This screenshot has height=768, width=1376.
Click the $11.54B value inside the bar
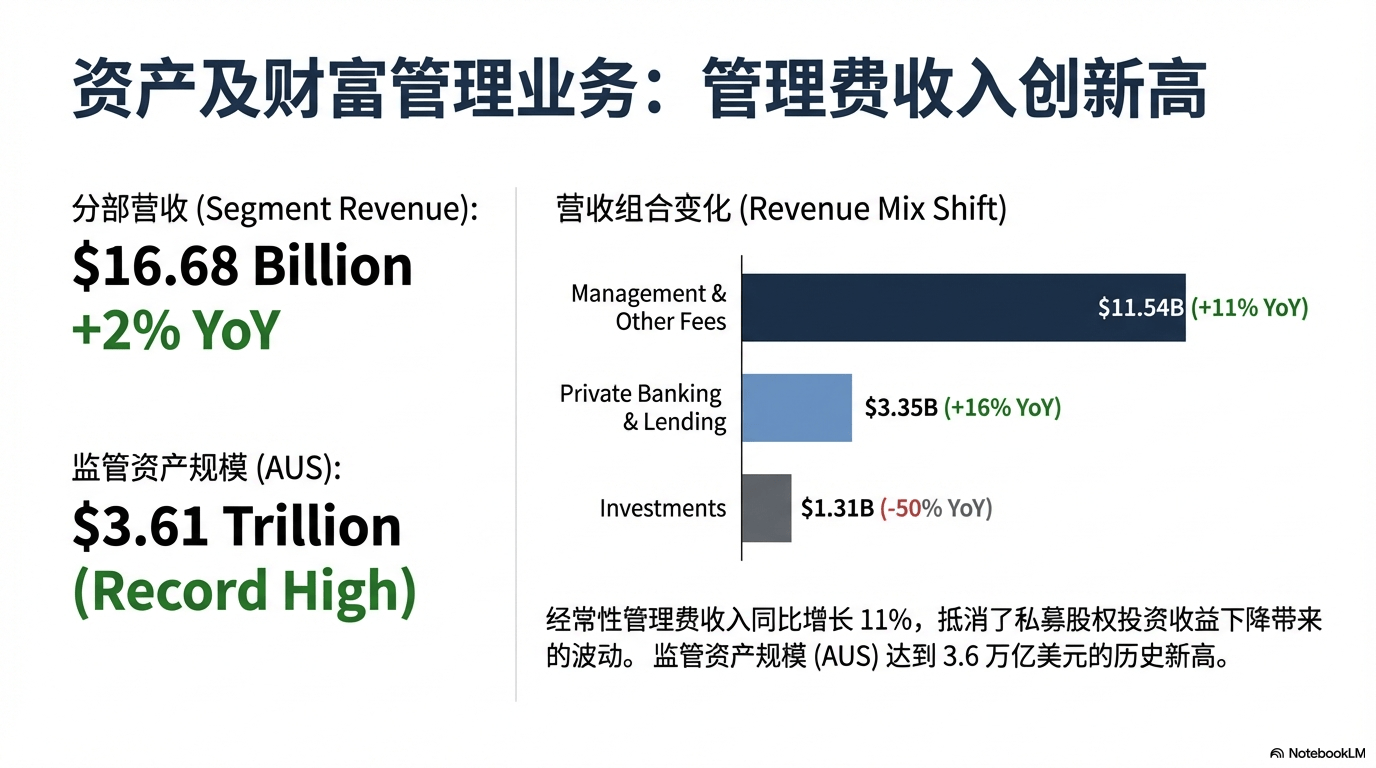[x=1140, y=307]
